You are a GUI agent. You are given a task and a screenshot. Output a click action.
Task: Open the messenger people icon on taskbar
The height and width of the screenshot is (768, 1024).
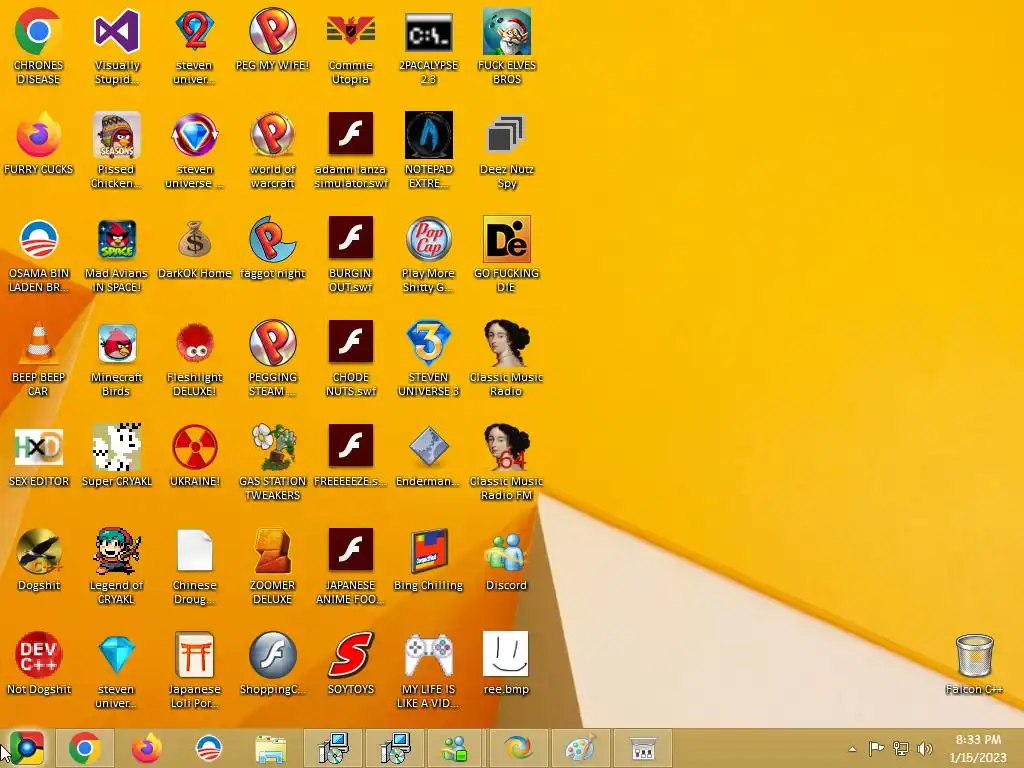pos(455,748)
